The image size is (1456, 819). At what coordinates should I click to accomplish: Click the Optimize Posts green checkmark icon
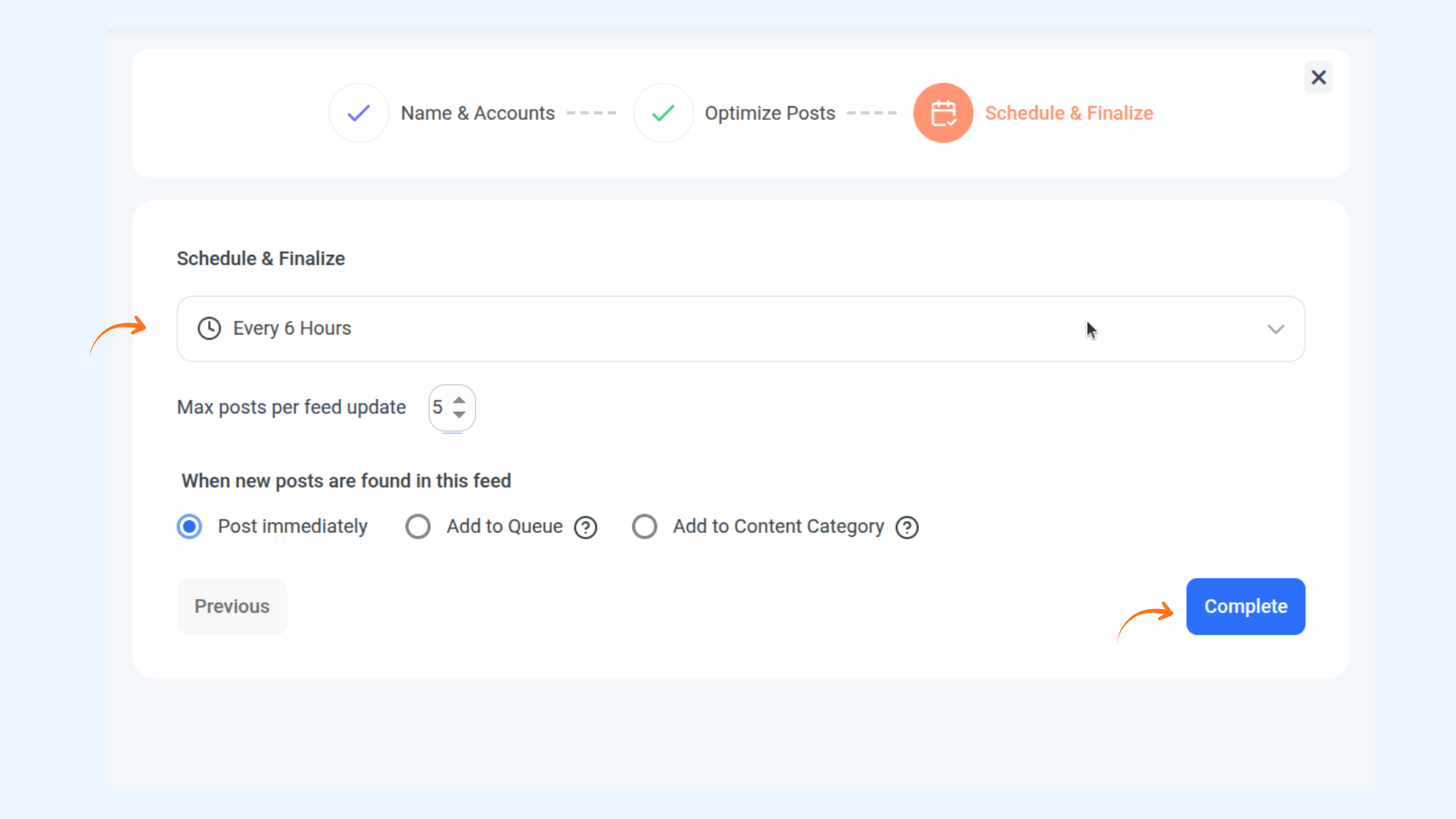(x=664, y=113)
